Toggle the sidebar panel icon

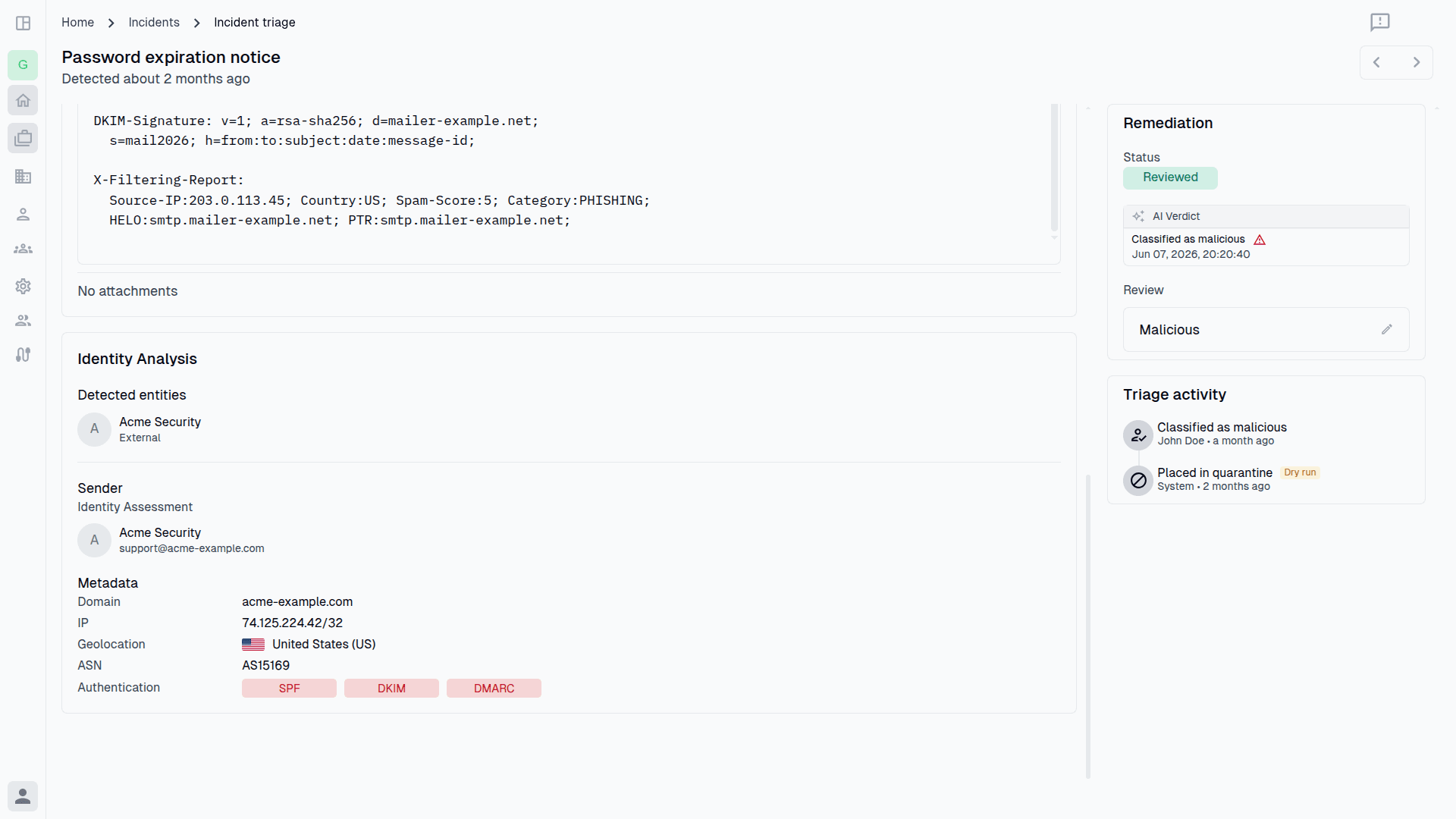pyautogui.click(x=23, y=23)
